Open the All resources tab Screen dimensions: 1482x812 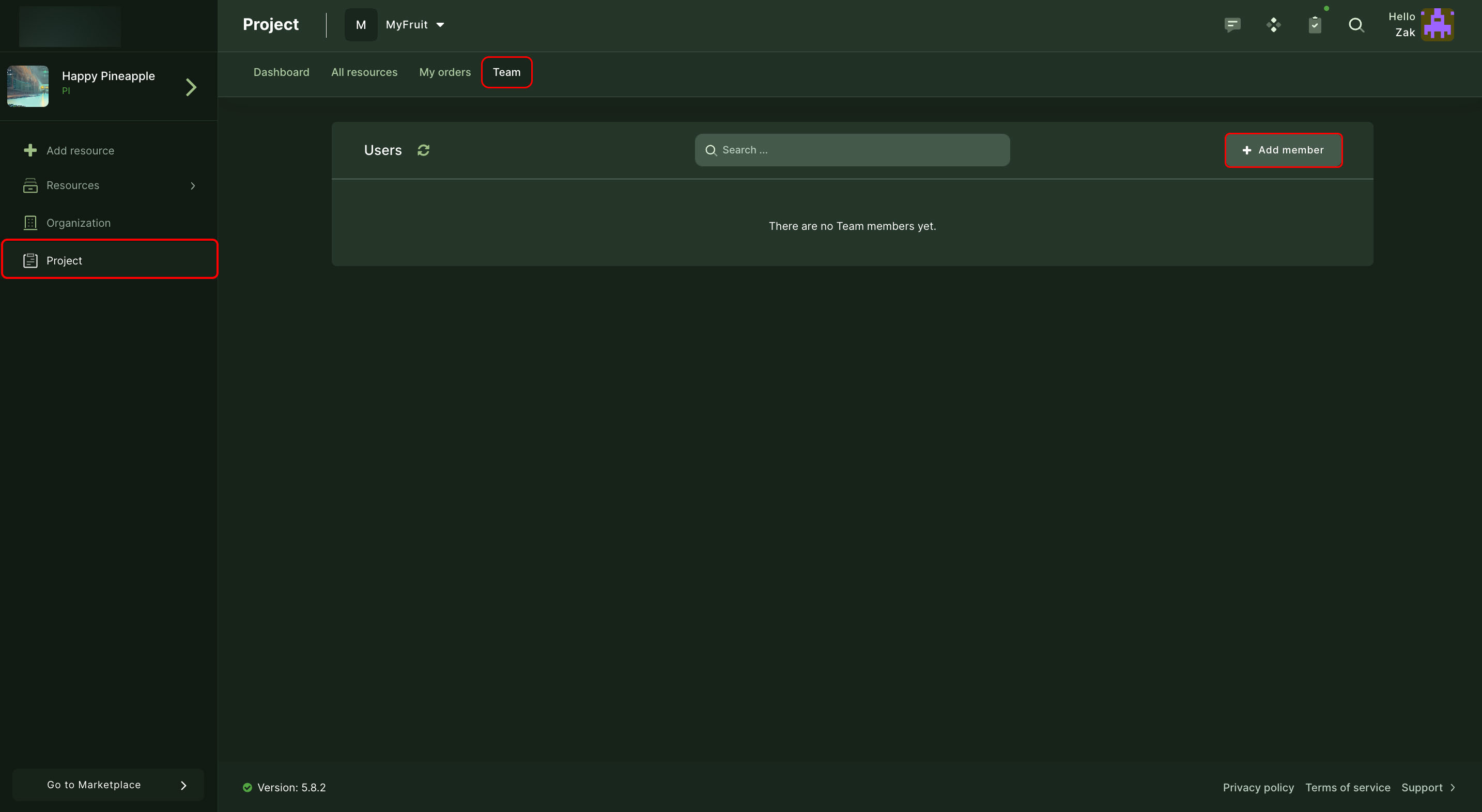coord(364,72)
